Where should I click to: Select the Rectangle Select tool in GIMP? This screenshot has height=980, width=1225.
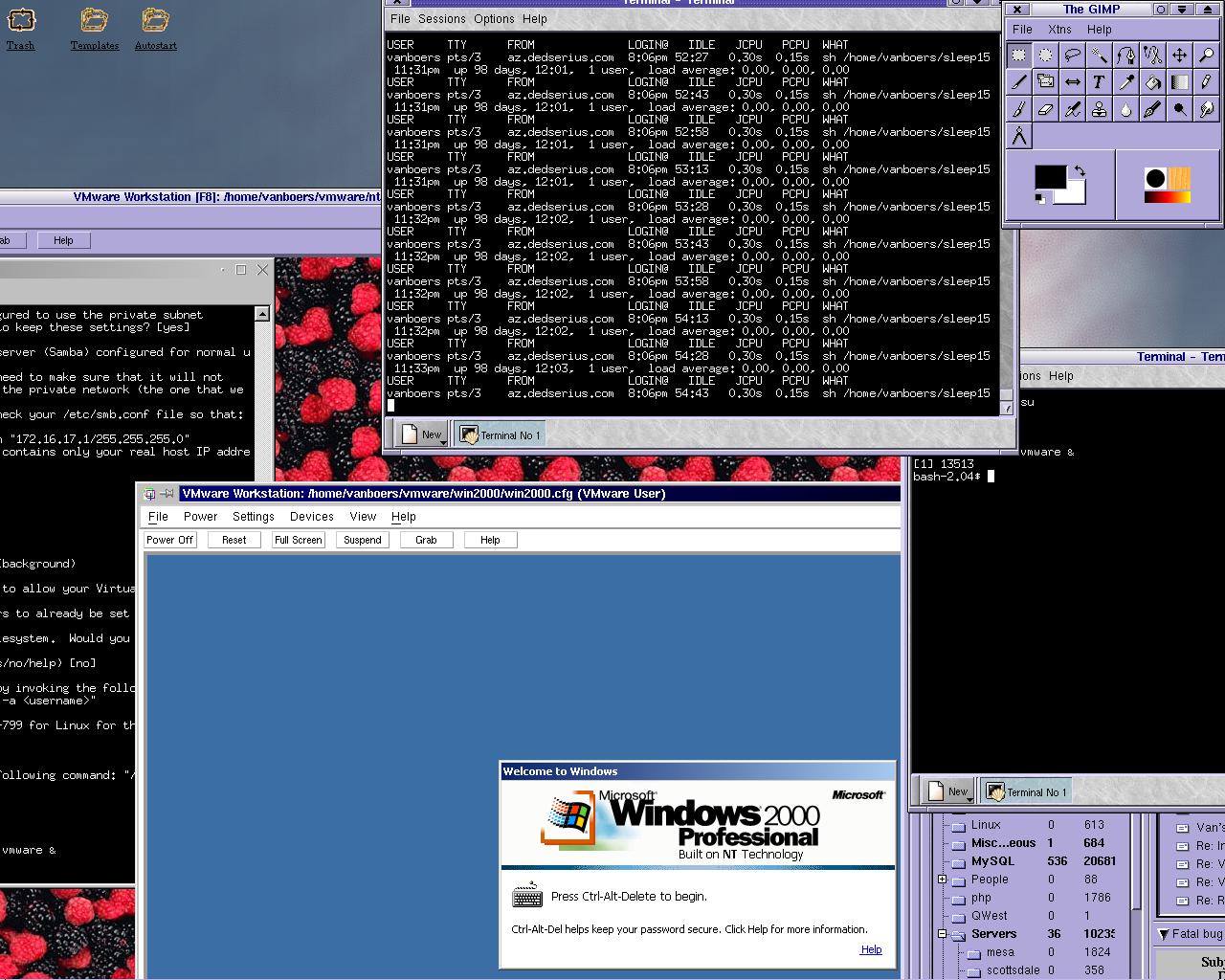point(1019,56)
